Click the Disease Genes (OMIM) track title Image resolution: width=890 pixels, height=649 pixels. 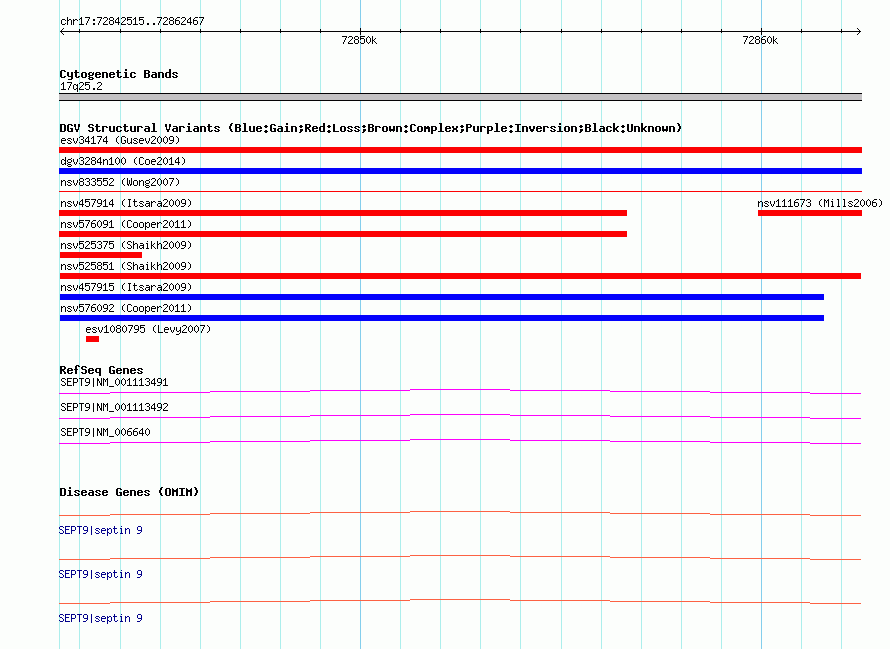(129, 492)
